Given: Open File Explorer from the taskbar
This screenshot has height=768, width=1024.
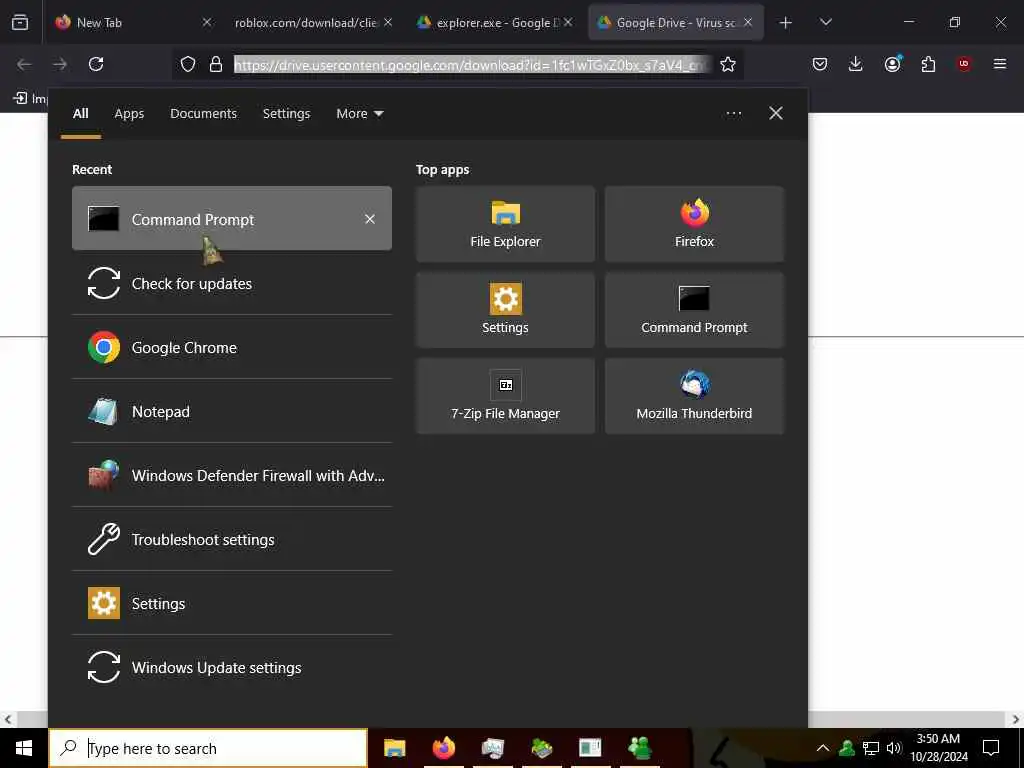Looking at the screenshot, I should (x=394, y=748).
